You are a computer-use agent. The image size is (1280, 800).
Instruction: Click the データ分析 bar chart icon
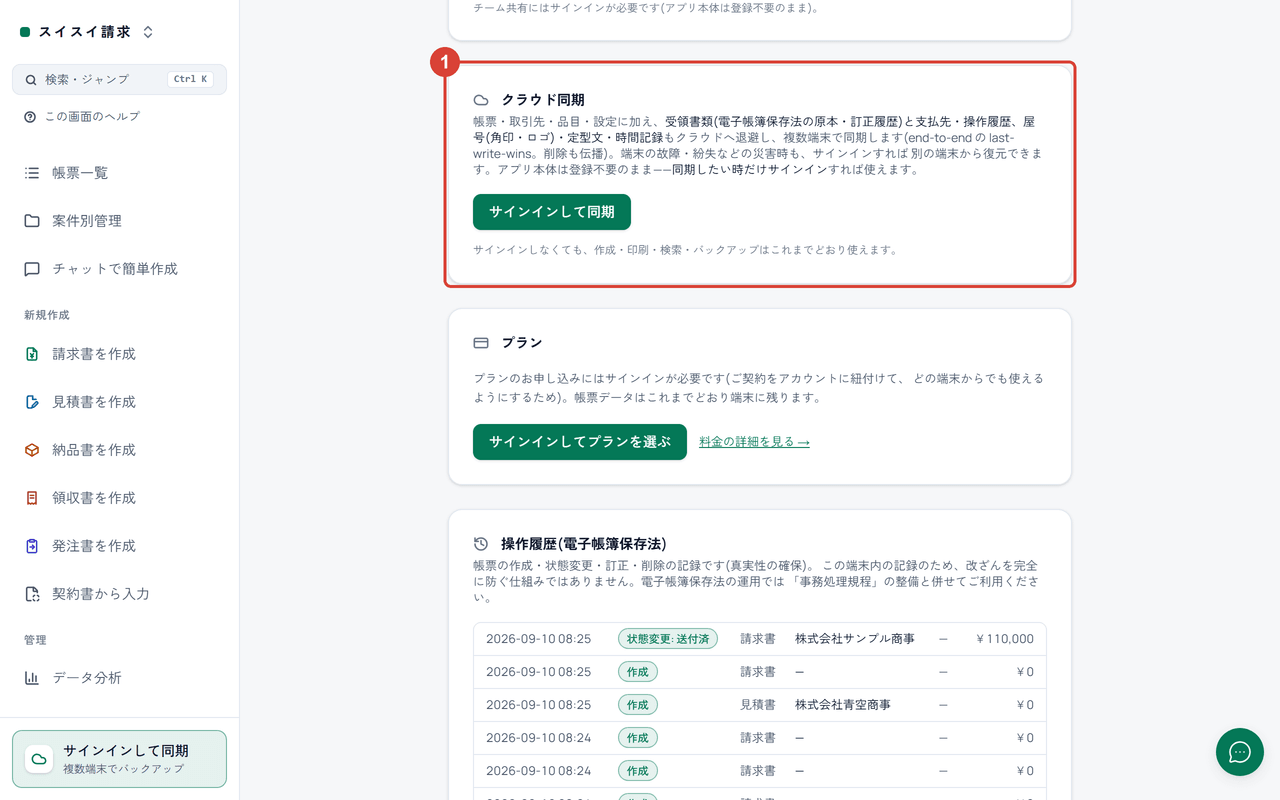point(32,678)
